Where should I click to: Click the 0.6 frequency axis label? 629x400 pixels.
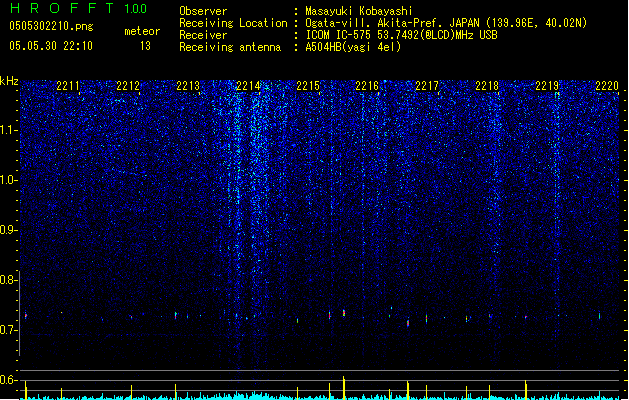click(9, 380)
